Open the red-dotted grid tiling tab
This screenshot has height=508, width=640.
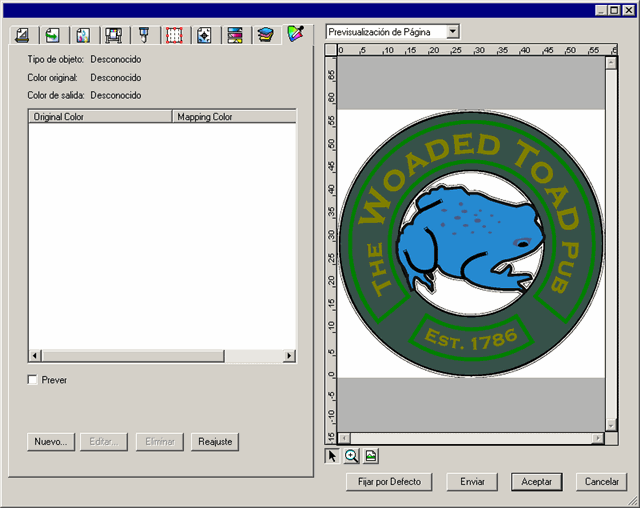pyautogui.click(x=174, y=35)
